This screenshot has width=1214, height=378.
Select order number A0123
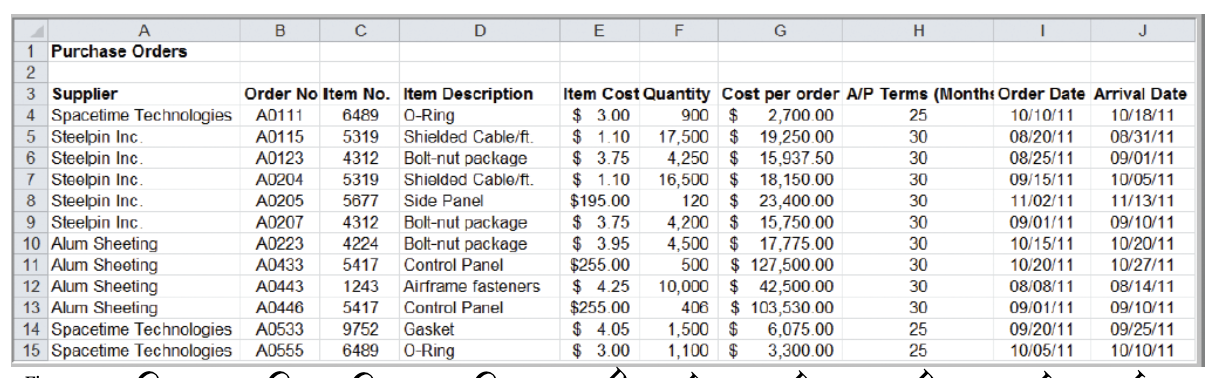point(281,157)
